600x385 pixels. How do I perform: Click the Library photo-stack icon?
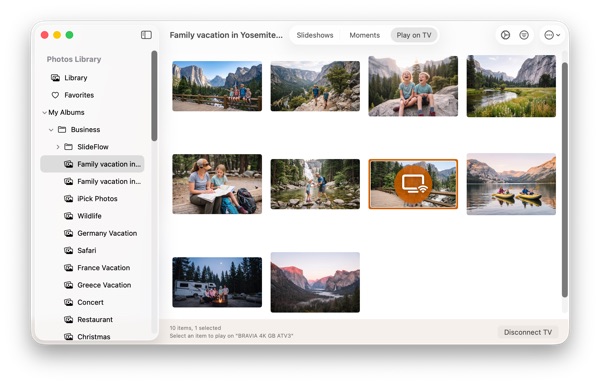[x=55, y=78]
